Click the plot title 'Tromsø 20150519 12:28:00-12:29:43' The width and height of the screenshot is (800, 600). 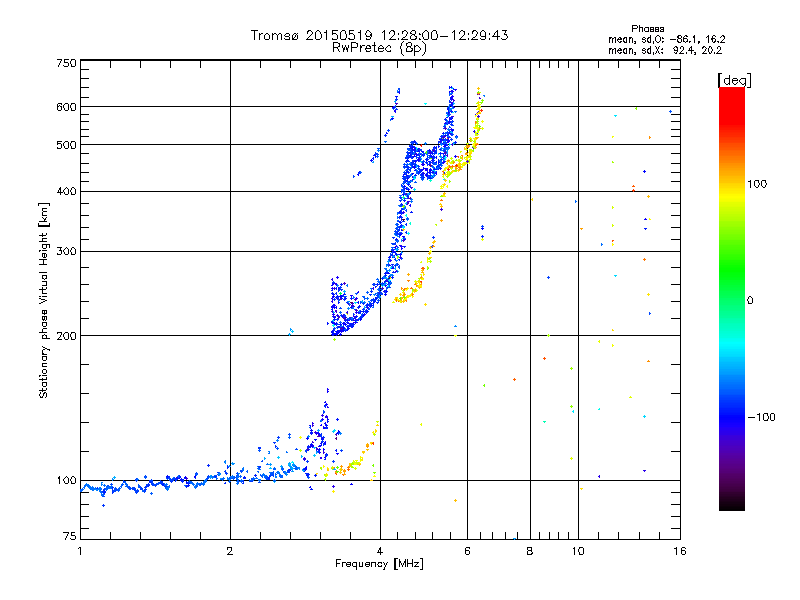coord(379,35)
